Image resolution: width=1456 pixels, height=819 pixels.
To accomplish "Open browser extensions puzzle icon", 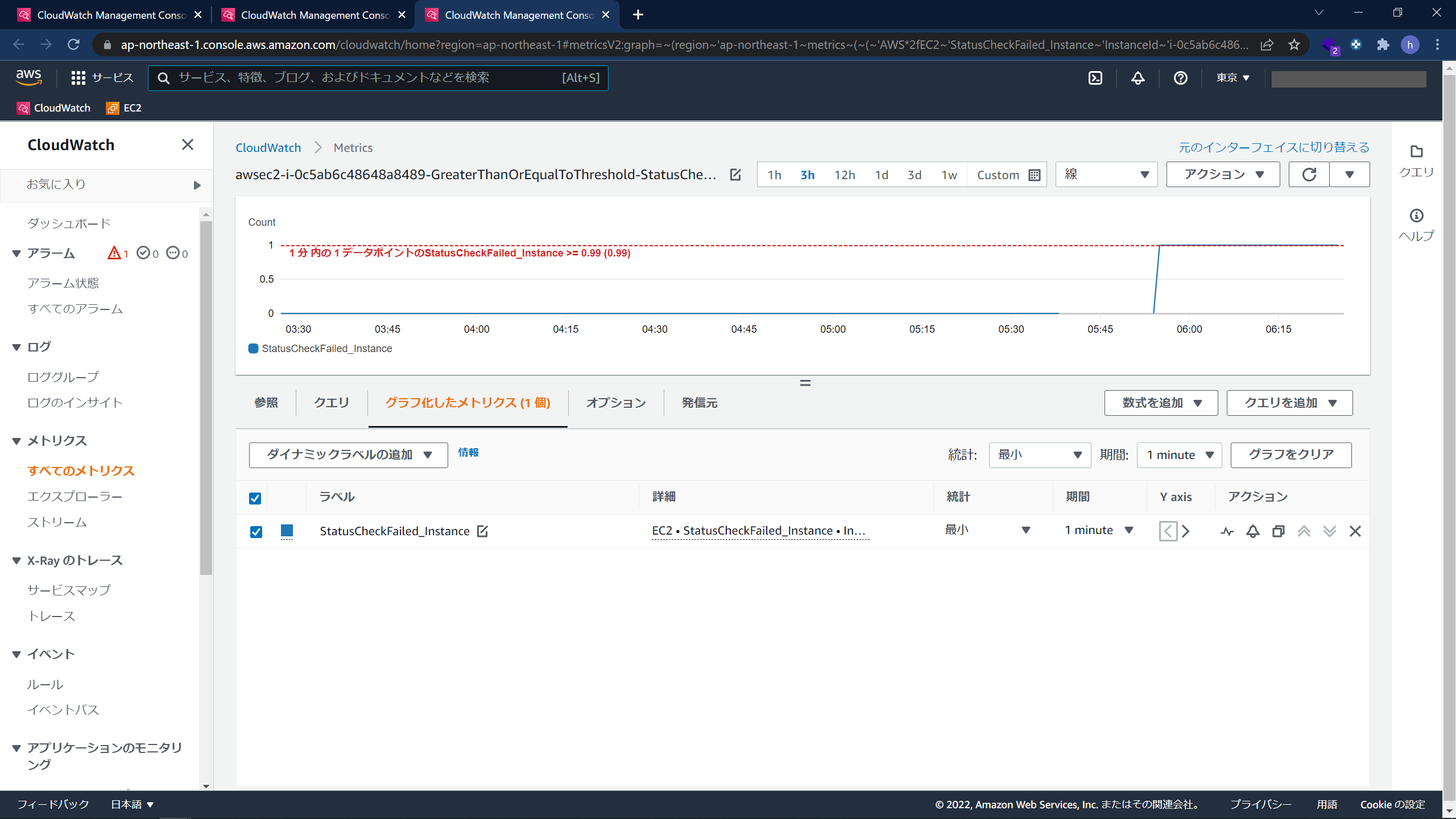I will [x=1383, y=44].
